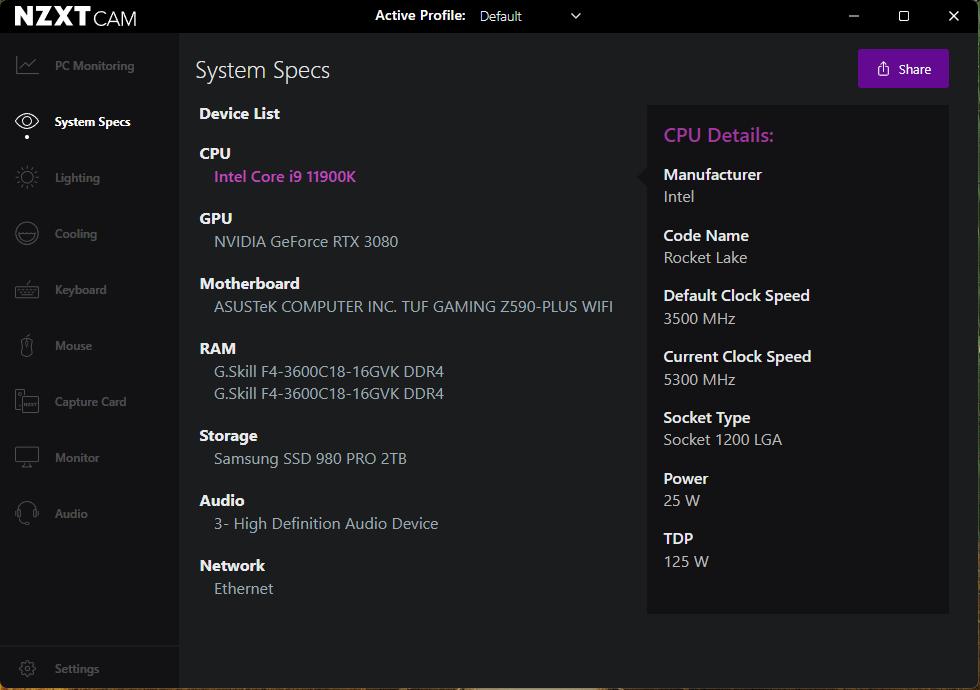Click the 5300 MHz current clock value
This screenshot has height=690, width=980.
tap(699, 380)
